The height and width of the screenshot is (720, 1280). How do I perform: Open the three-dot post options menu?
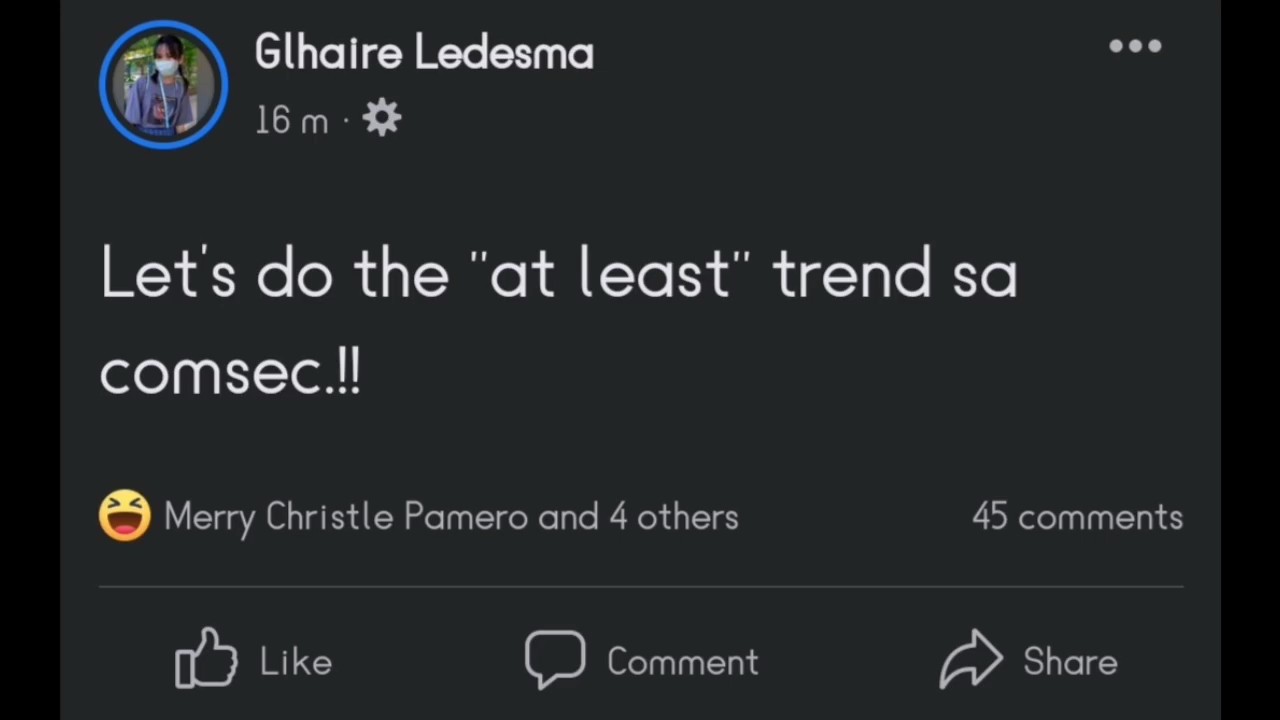coord(1135,46)
